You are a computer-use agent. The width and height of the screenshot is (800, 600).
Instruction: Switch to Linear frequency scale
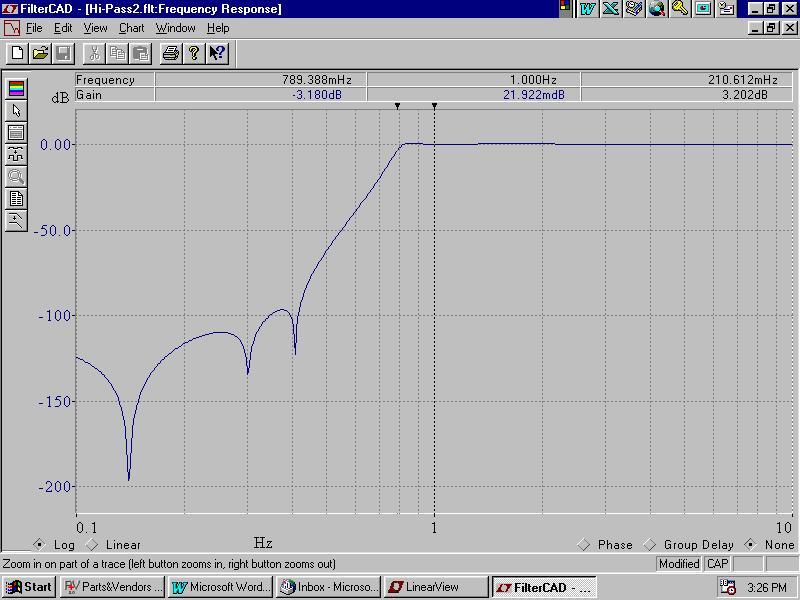pos(93,545)
